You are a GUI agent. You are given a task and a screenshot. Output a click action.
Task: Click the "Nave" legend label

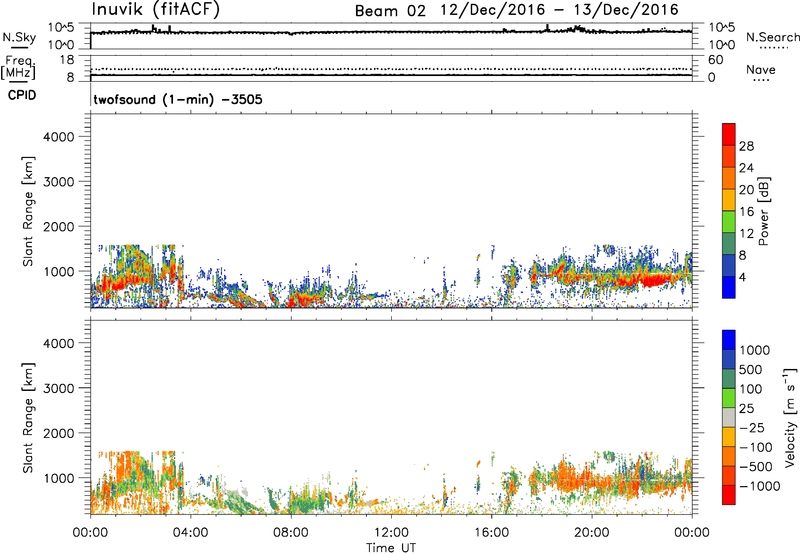click(x=761, y=70)
